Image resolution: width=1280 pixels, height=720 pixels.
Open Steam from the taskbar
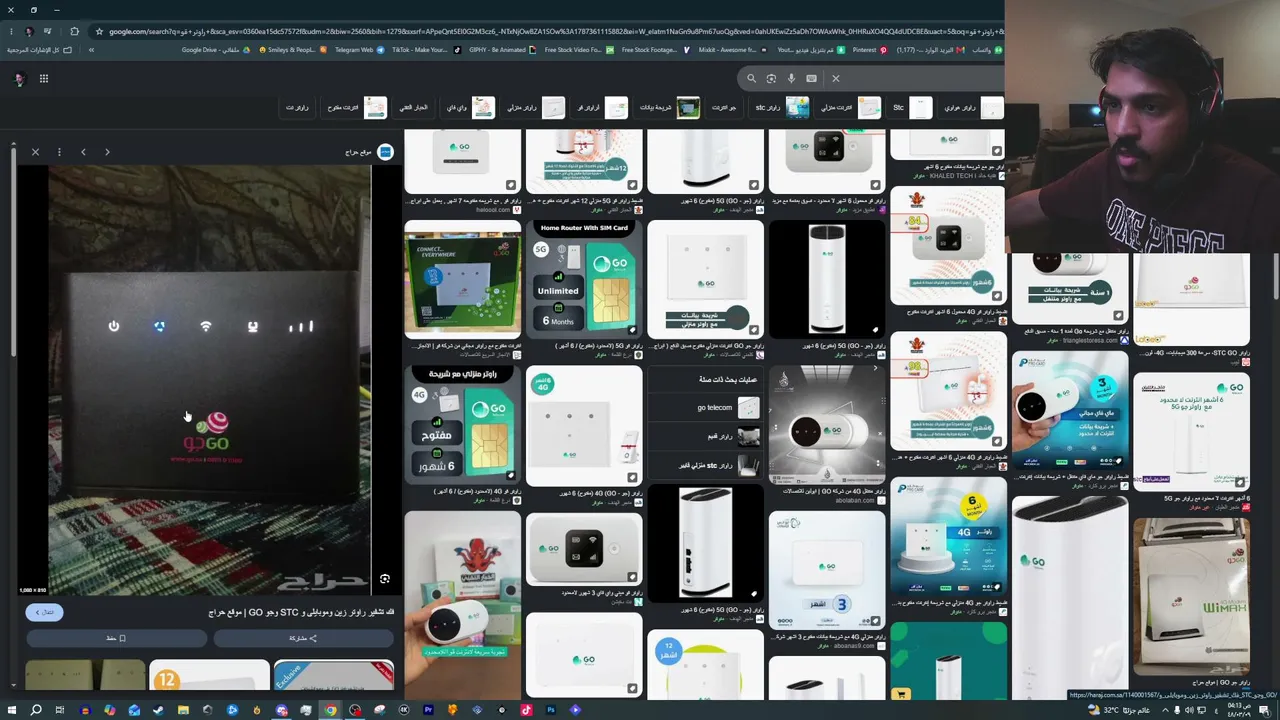159,710
